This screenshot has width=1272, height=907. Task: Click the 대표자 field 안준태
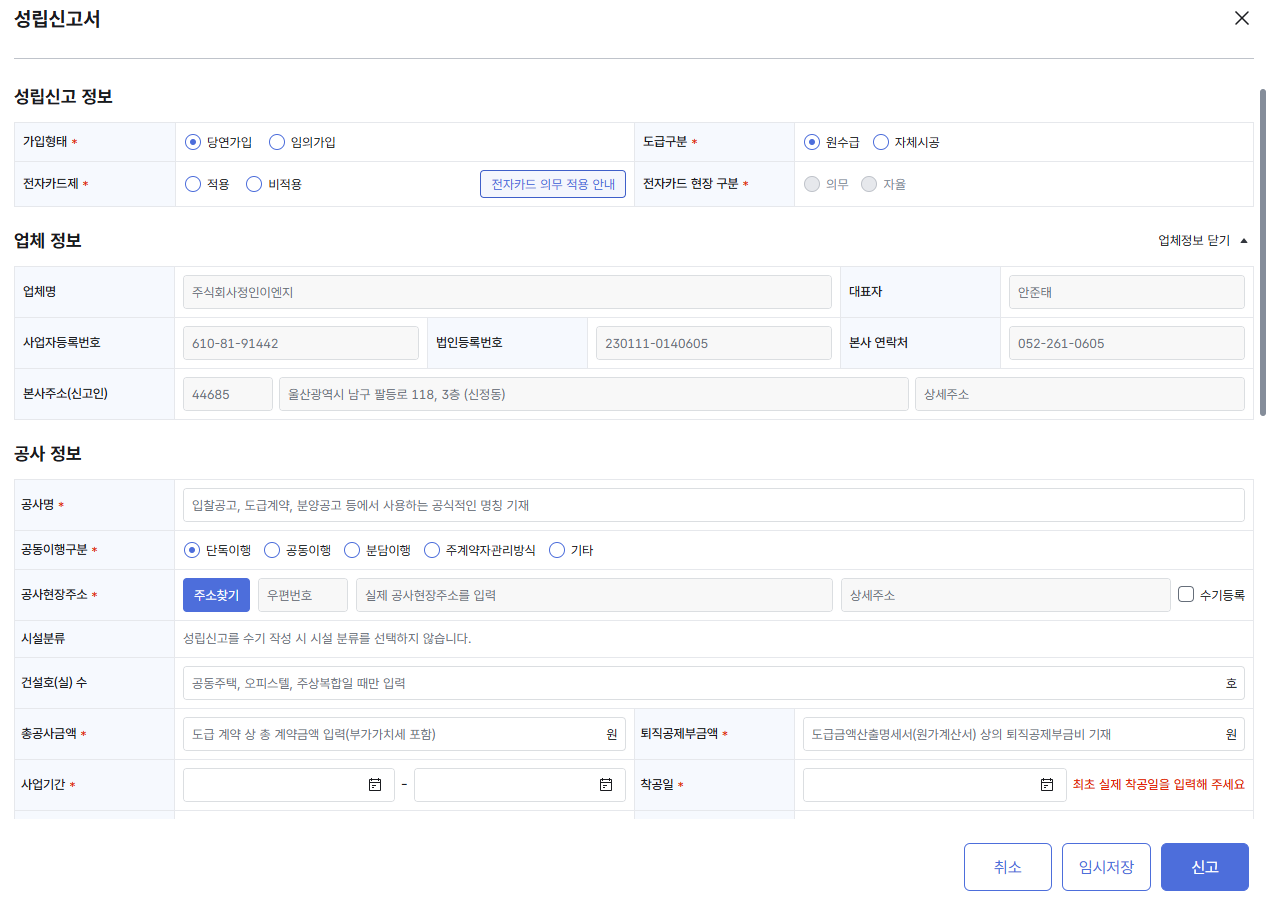(x=1127, y=292)
